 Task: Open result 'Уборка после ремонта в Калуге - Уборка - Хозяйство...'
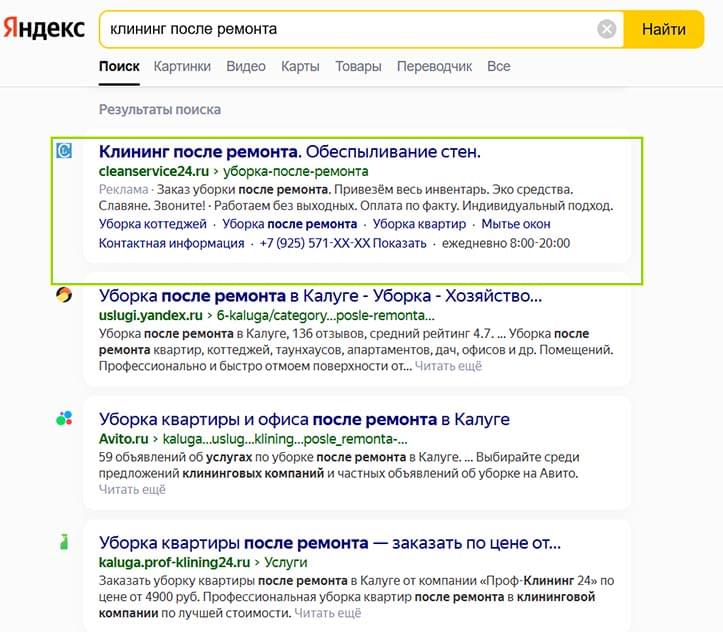click(x=320, y=295)
